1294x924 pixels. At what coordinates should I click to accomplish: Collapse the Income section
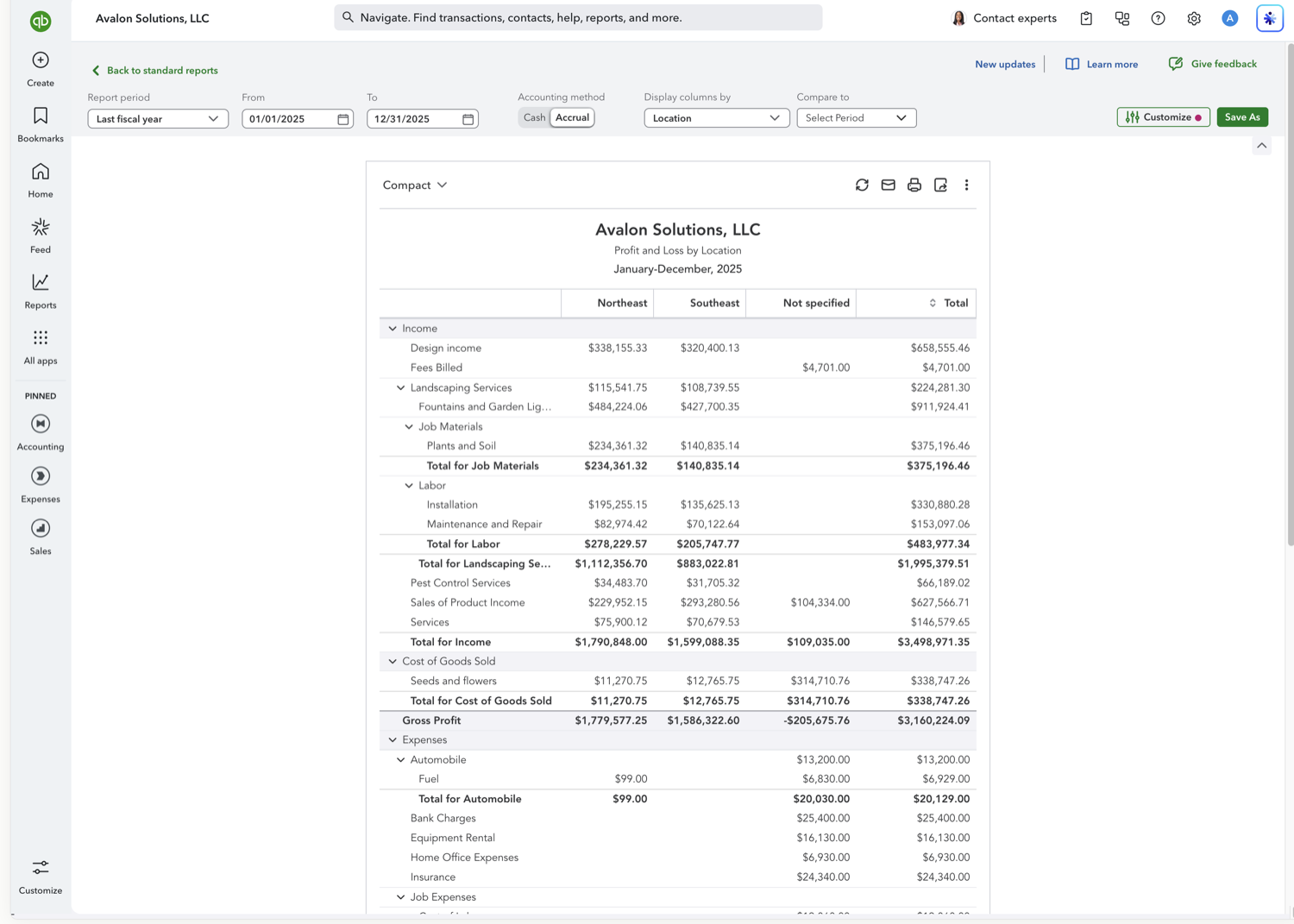[x=393, y=329]
